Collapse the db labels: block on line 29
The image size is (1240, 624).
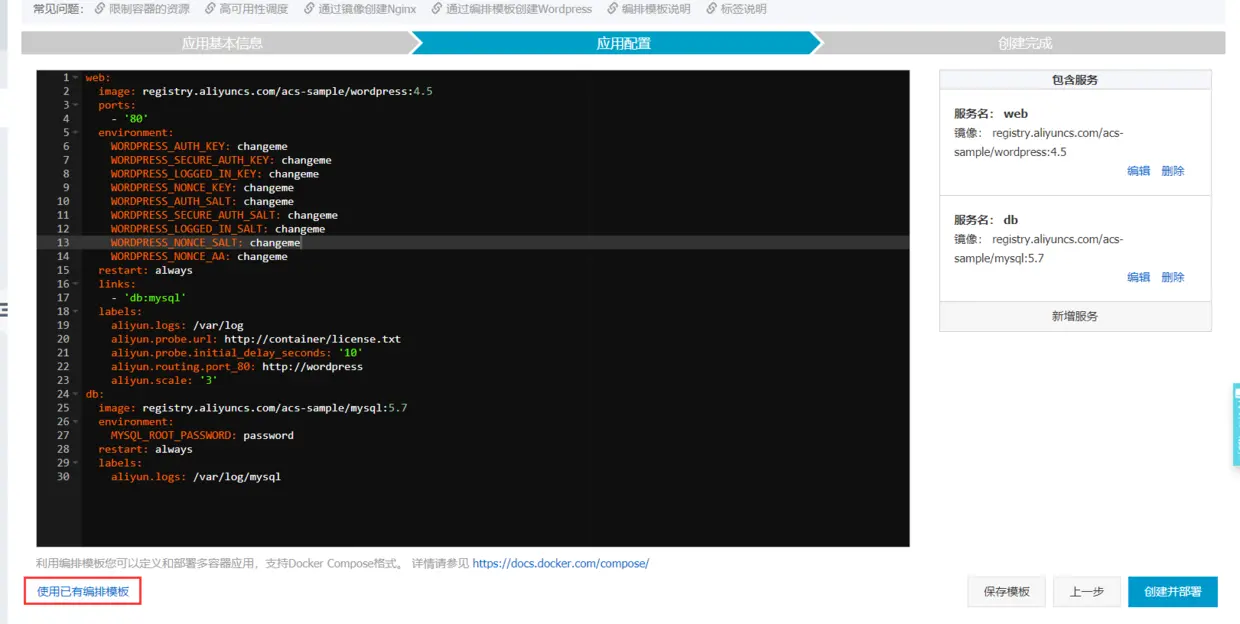77,463
